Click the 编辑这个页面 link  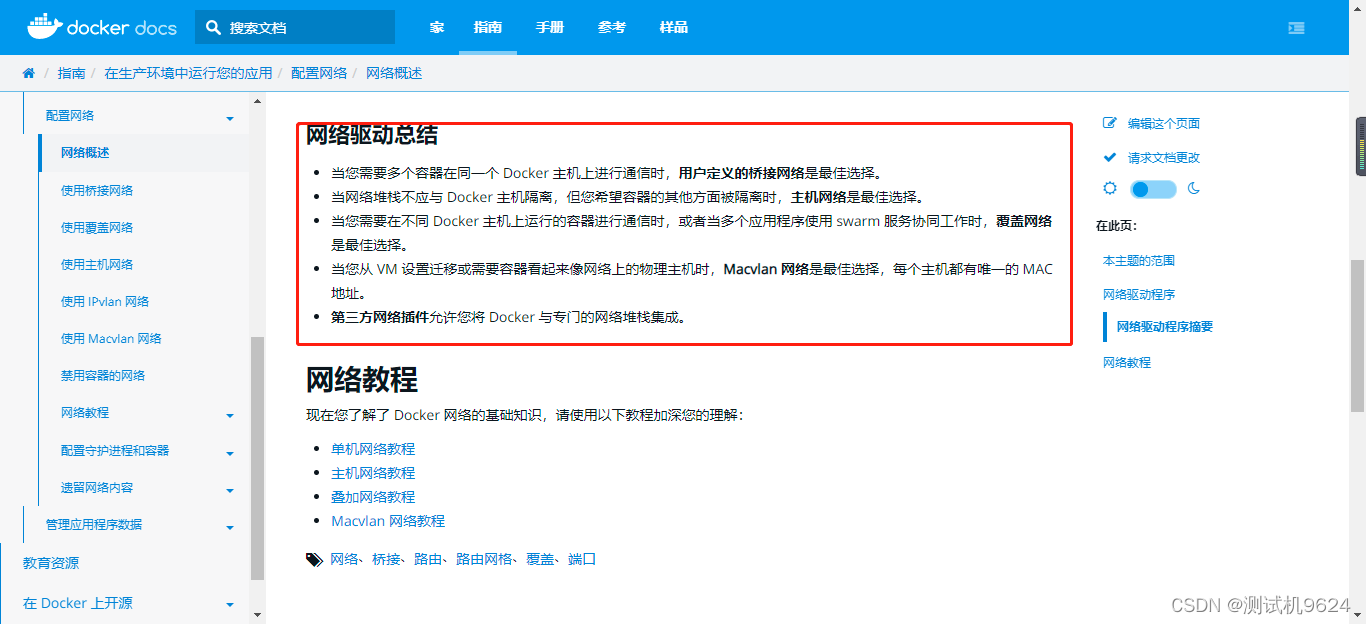tap(1164, 123)
